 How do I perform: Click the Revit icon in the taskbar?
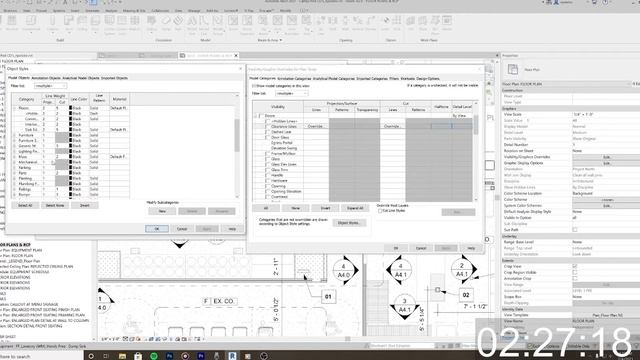(232, 356)
